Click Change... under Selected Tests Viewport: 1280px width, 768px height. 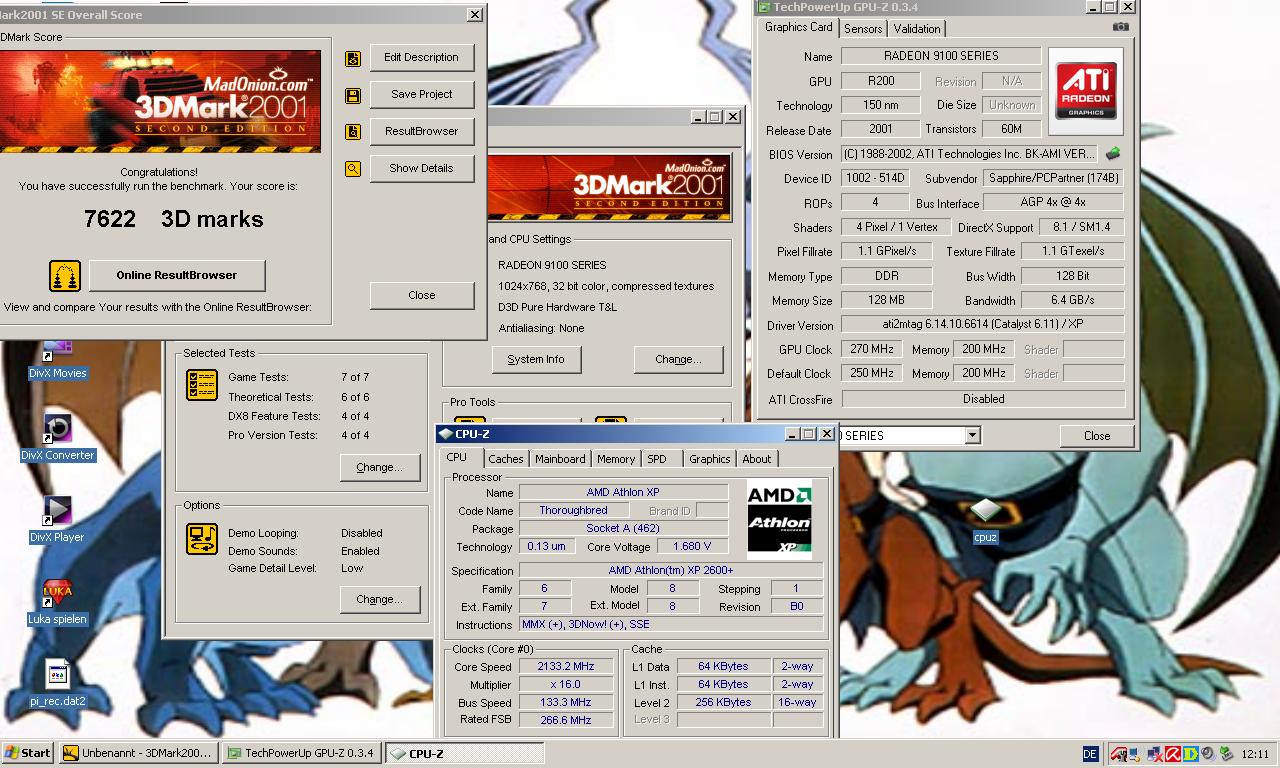[379, 467]
